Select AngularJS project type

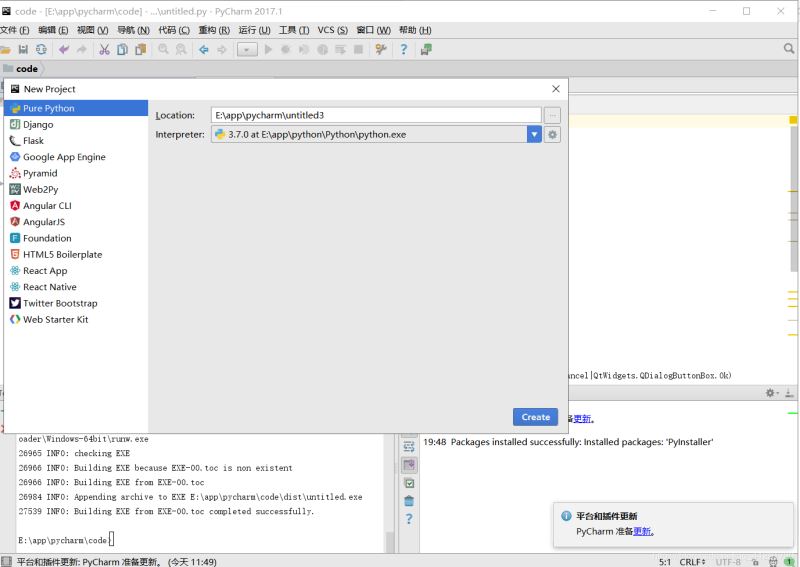tap(76, 222)
